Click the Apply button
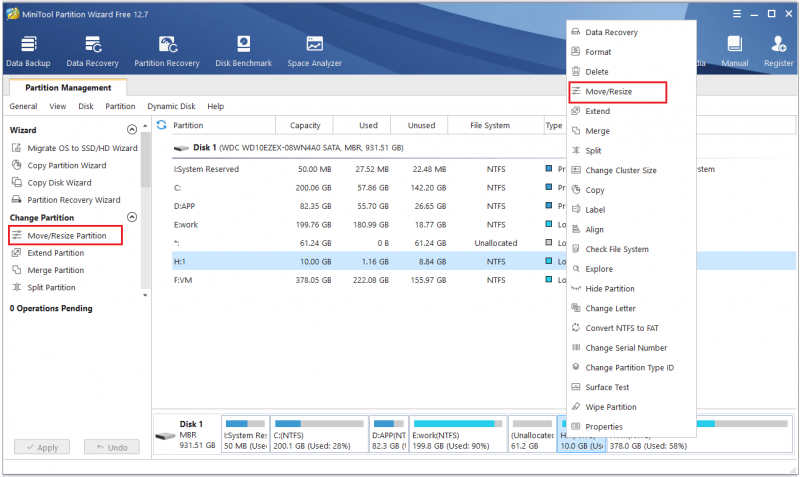This screenshot has height=477, width=800. click(42, 447)
